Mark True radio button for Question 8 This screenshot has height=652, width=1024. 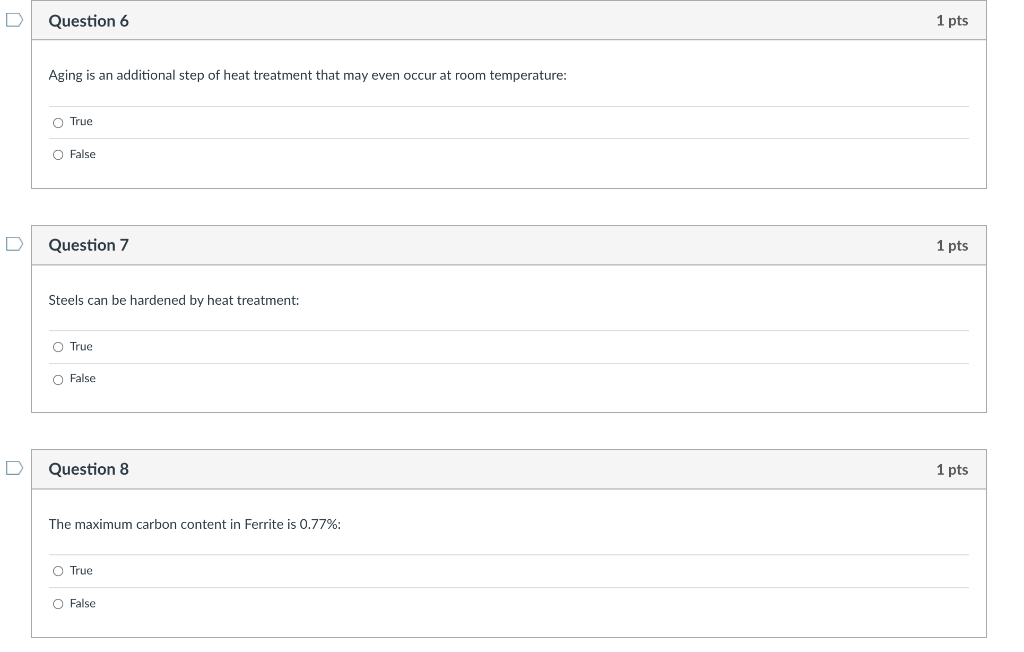58,571
